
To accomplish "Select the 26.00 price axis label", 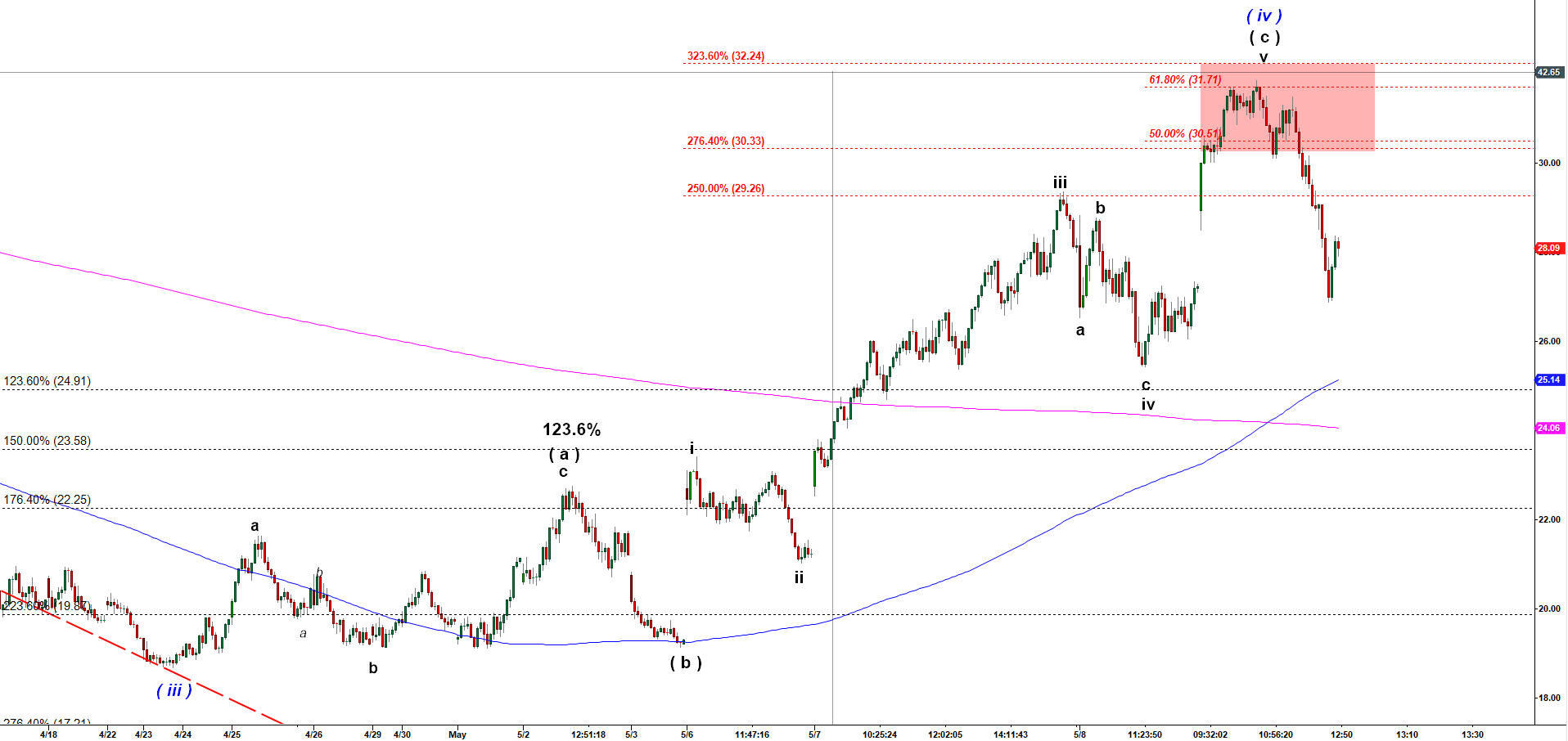I will tap(1549, 341).
